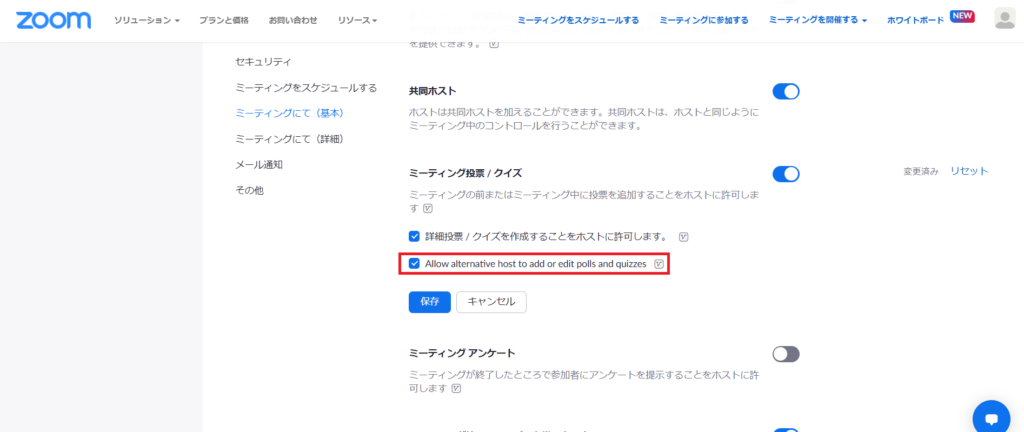
Task: Click the 保存 button
Action: coord(429,302)
